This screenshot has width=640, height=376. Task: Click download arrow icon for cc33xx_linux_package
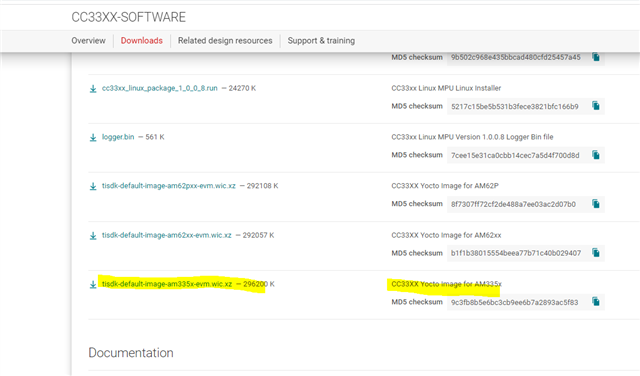point(93,89)
